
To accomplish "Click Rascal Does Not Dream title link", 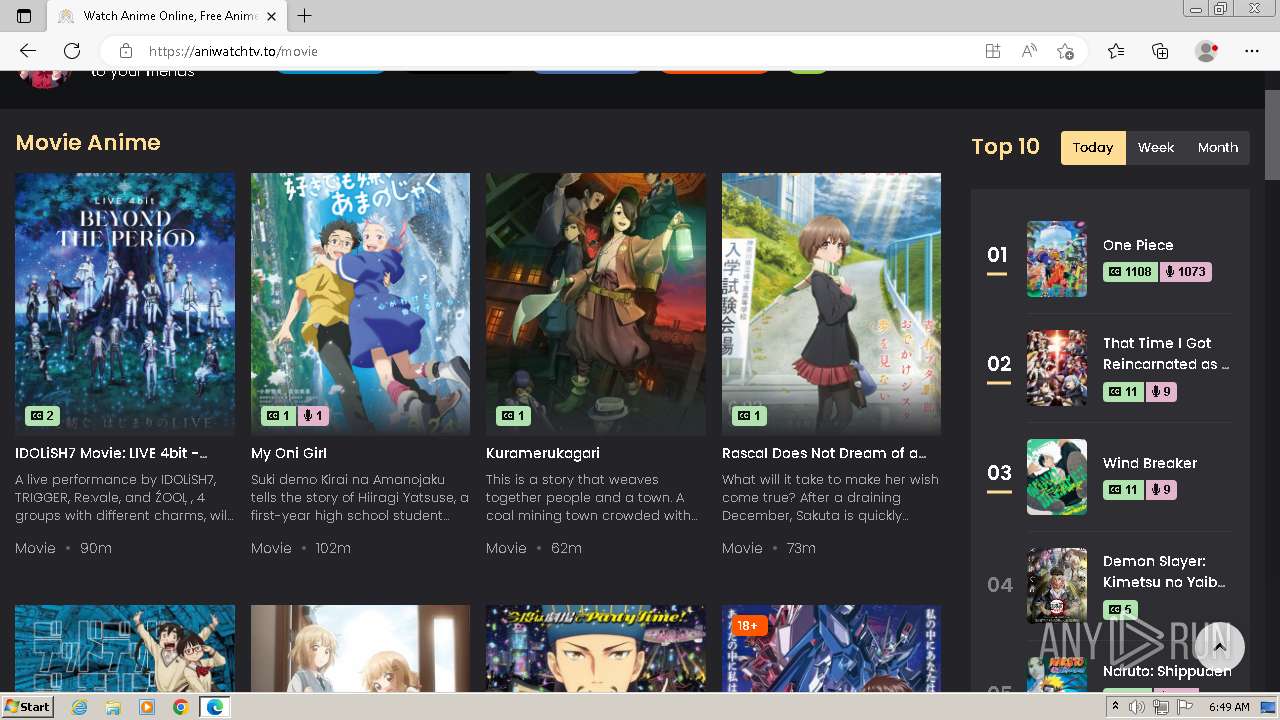I will [824, 453].
